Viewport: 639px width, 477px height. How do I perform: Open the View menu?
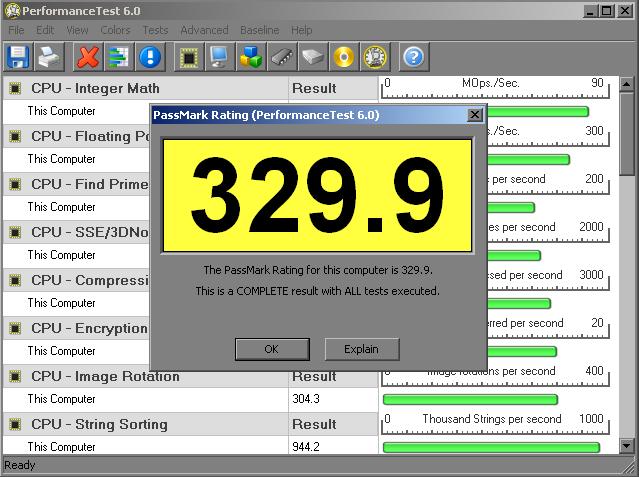tap(77, 30)
